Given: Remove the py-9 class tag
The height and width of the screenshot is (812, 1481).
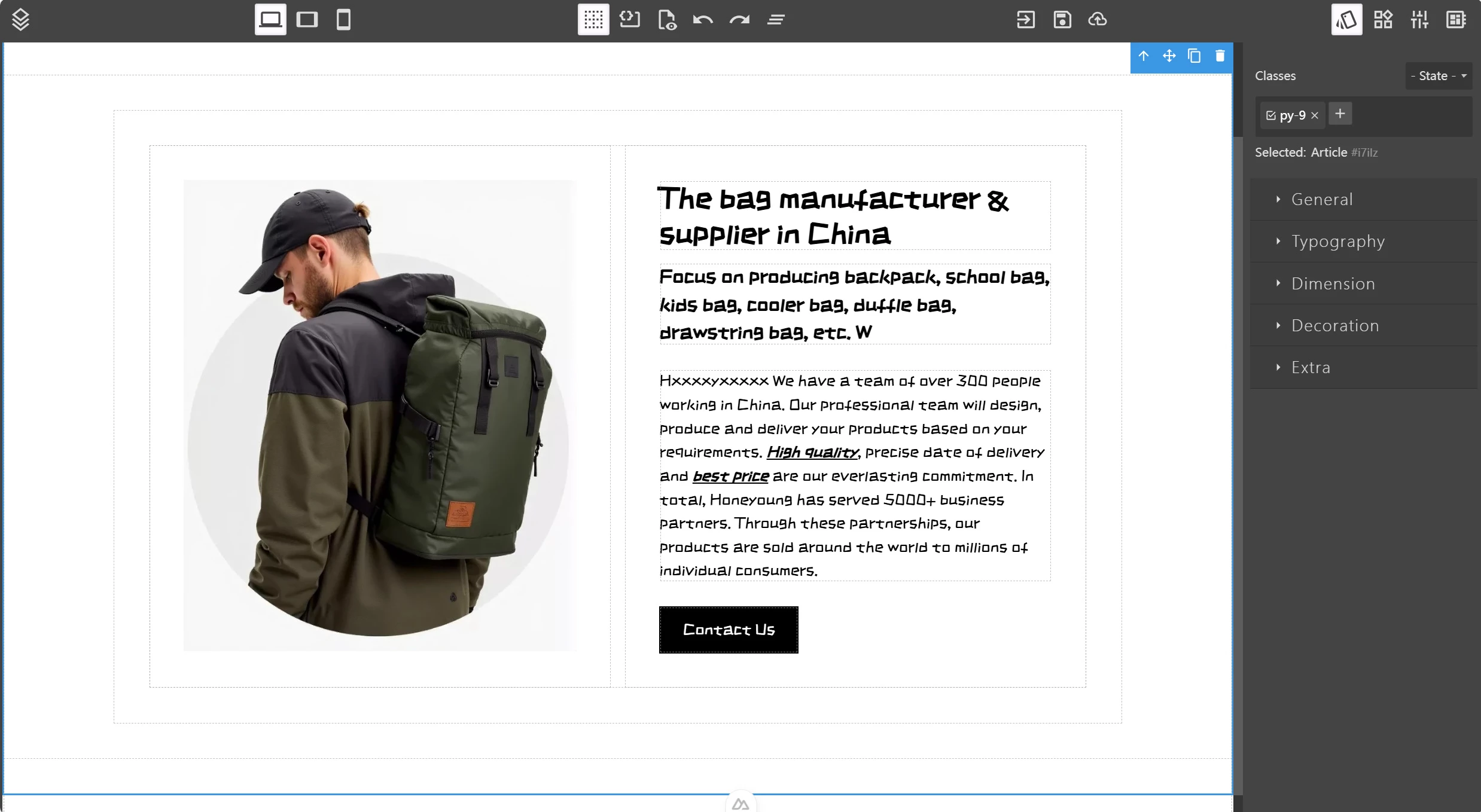Looking at the screenshot, I should click(1315, 115).
